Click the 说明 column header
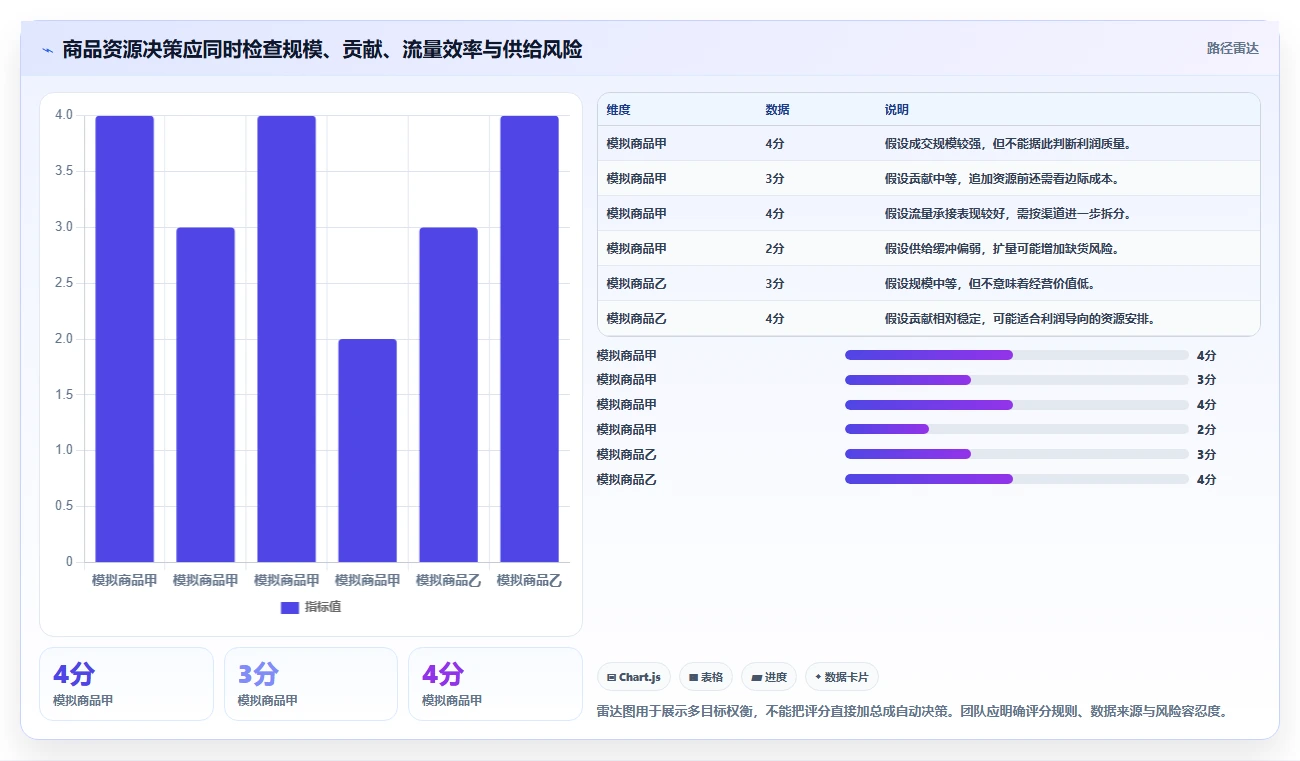This screenshot has width=1300, height=761. [x=897, y=110]
